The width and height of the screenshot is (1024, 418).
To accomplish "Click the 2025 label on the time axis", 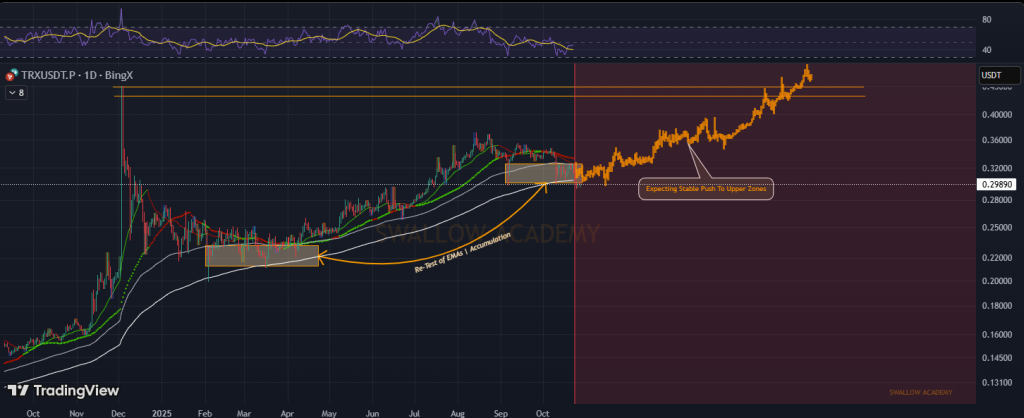I will click(160, 411).
